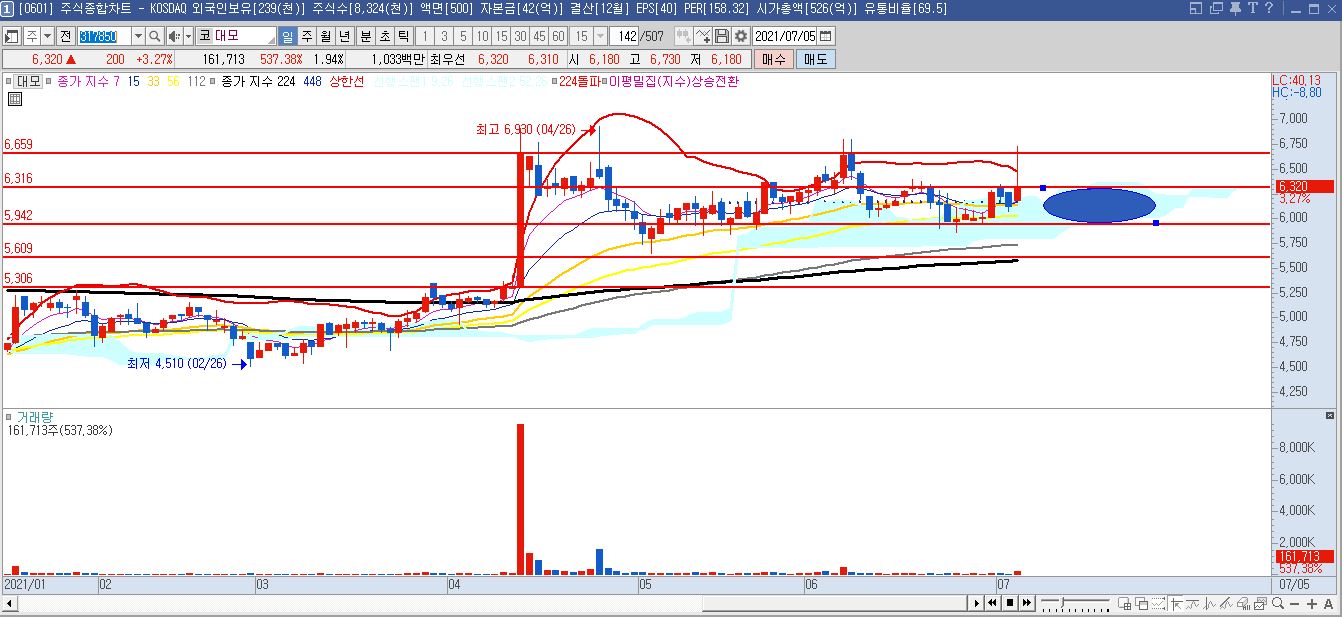The height and width of the screenshot is (617, 1342).
Task: Click the wavy line chart icon in bottom toolbar
Action: (x=1192, y=603)
